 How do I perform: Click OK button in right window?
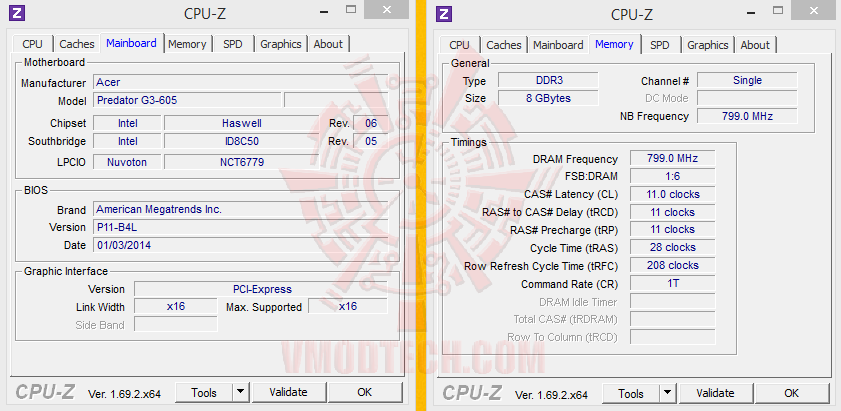792,394
